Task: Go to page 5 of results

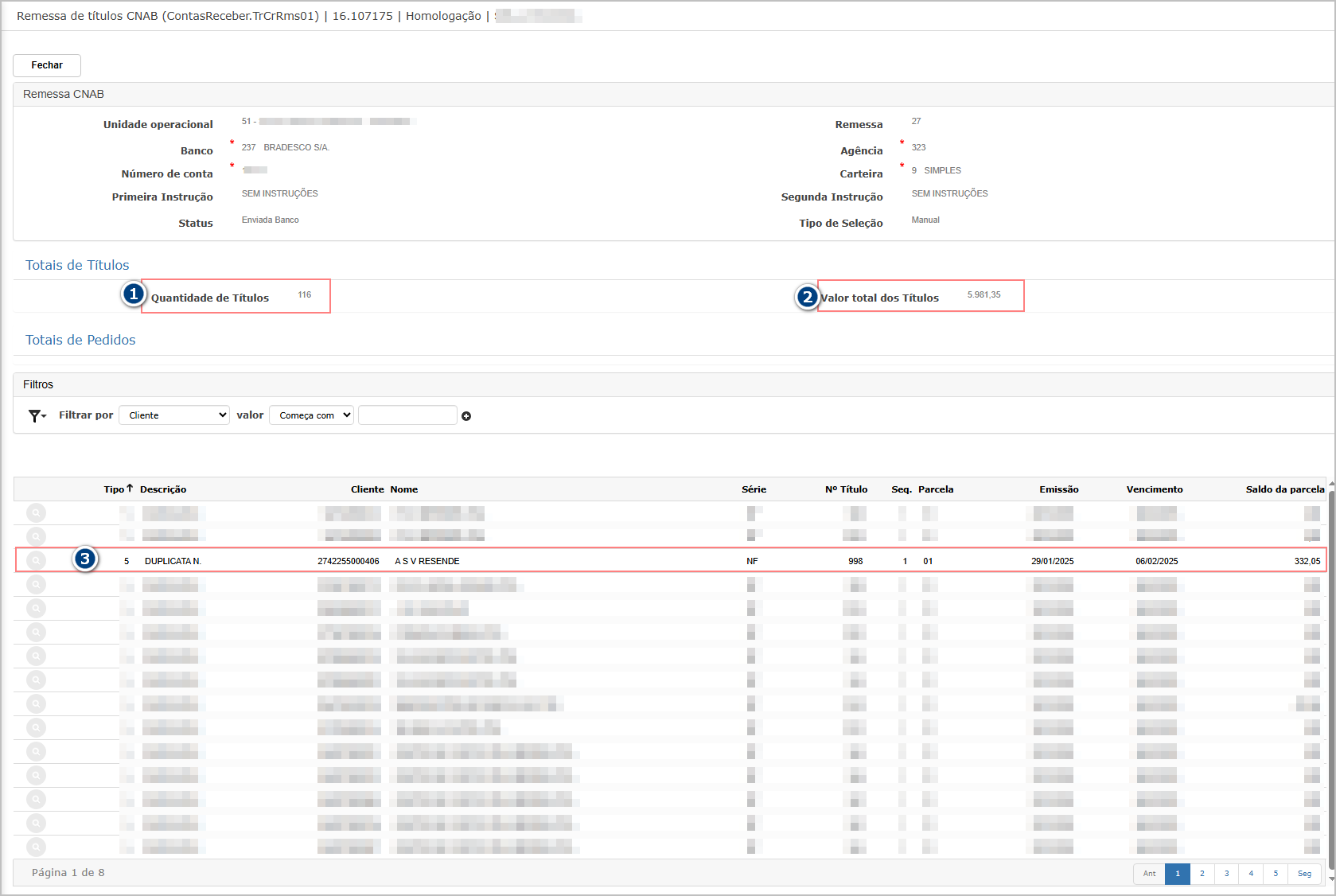Action: tap(1275, 874)
